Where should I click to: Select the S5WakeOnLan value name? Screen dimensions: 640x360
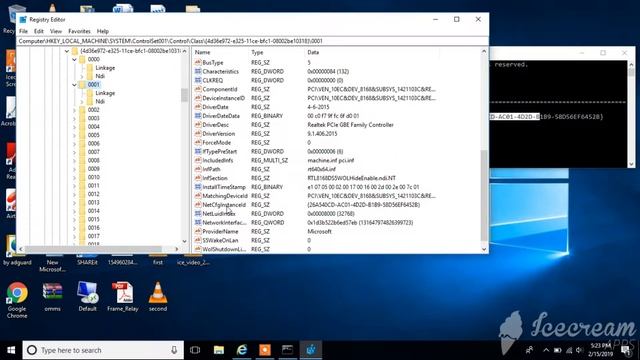tap(220, 240)
